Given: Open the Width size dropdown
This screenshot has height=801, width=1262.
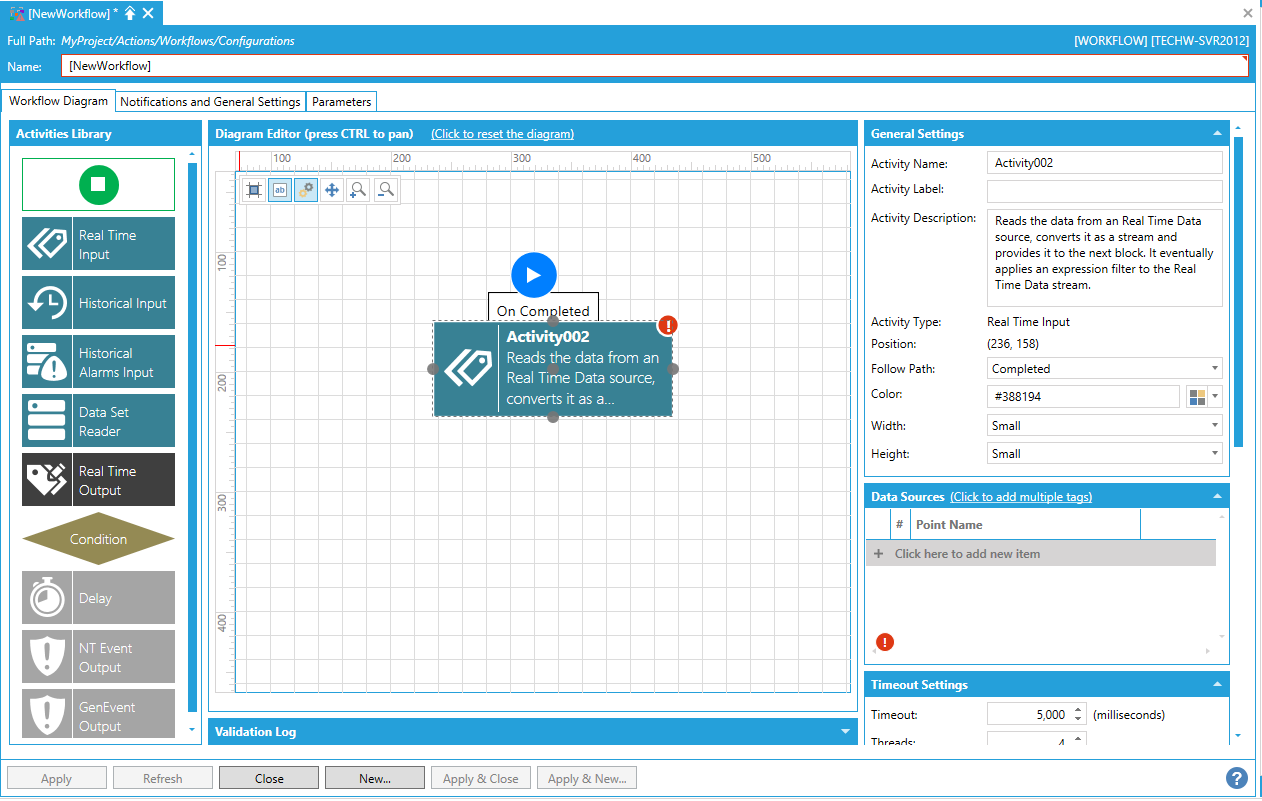Looking at the screenshot, I should 1104,426.
